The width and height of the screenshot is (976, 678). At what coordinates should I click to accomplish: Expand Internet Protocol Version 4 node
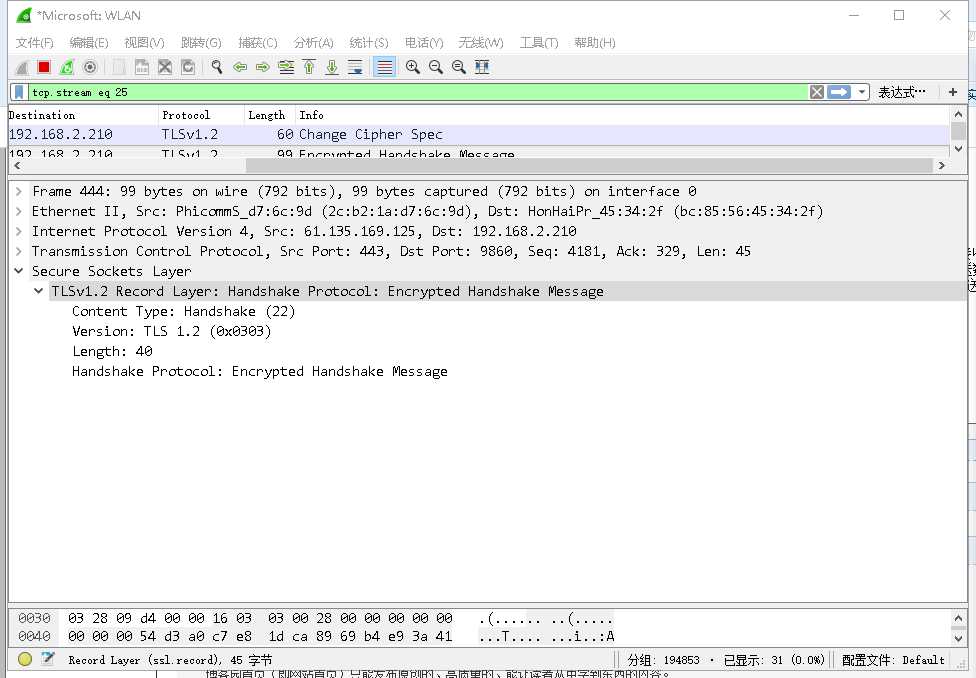(19, 231)
